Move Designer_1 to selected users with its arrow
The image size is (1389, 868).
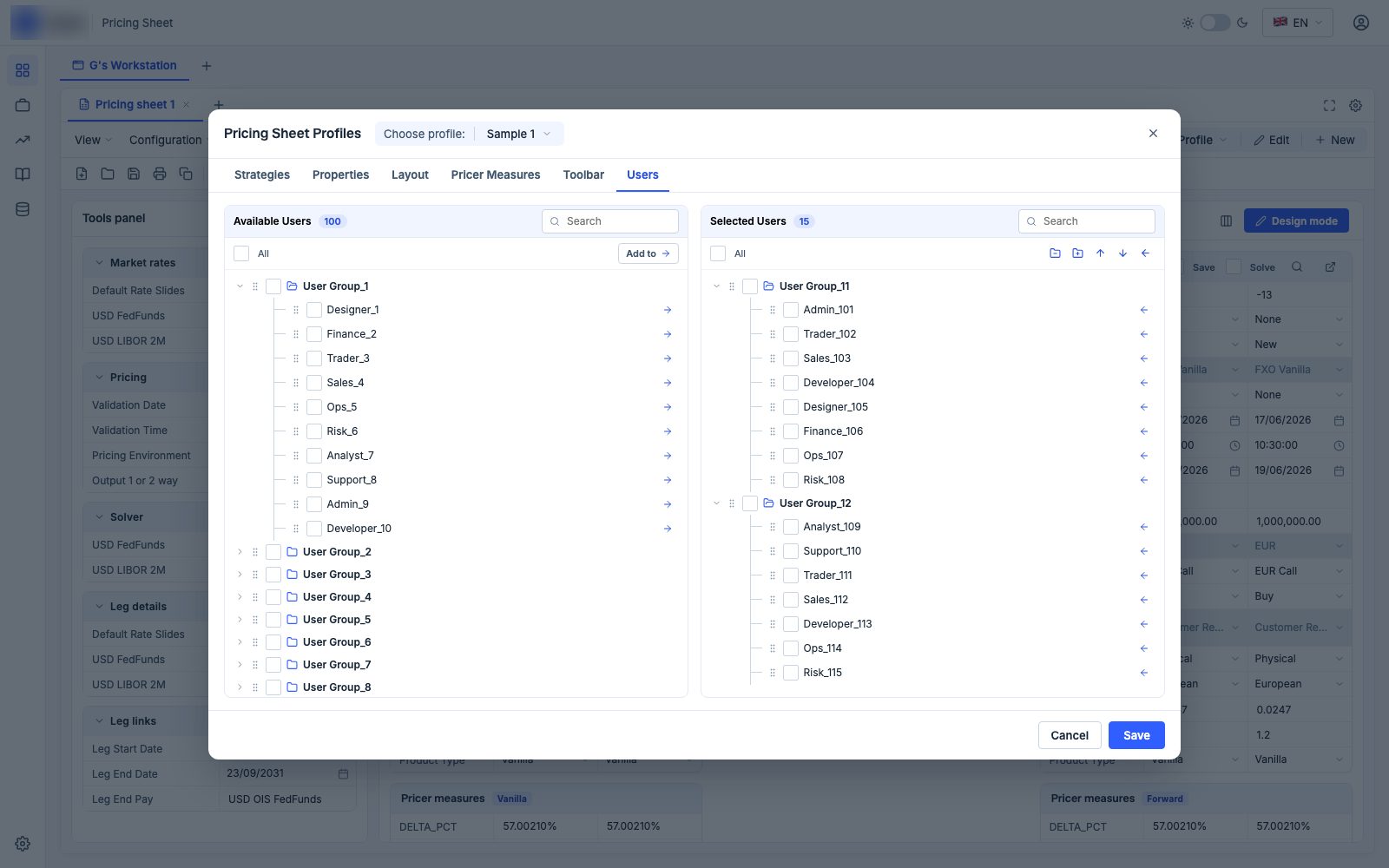click(668, 310)
